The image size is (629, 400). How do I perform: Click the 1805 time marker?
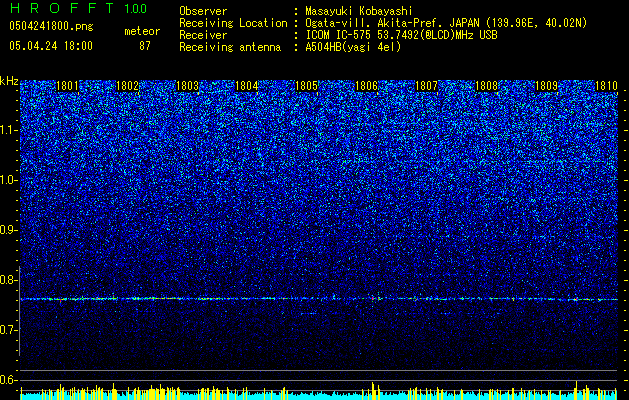(x=306, y=86)
